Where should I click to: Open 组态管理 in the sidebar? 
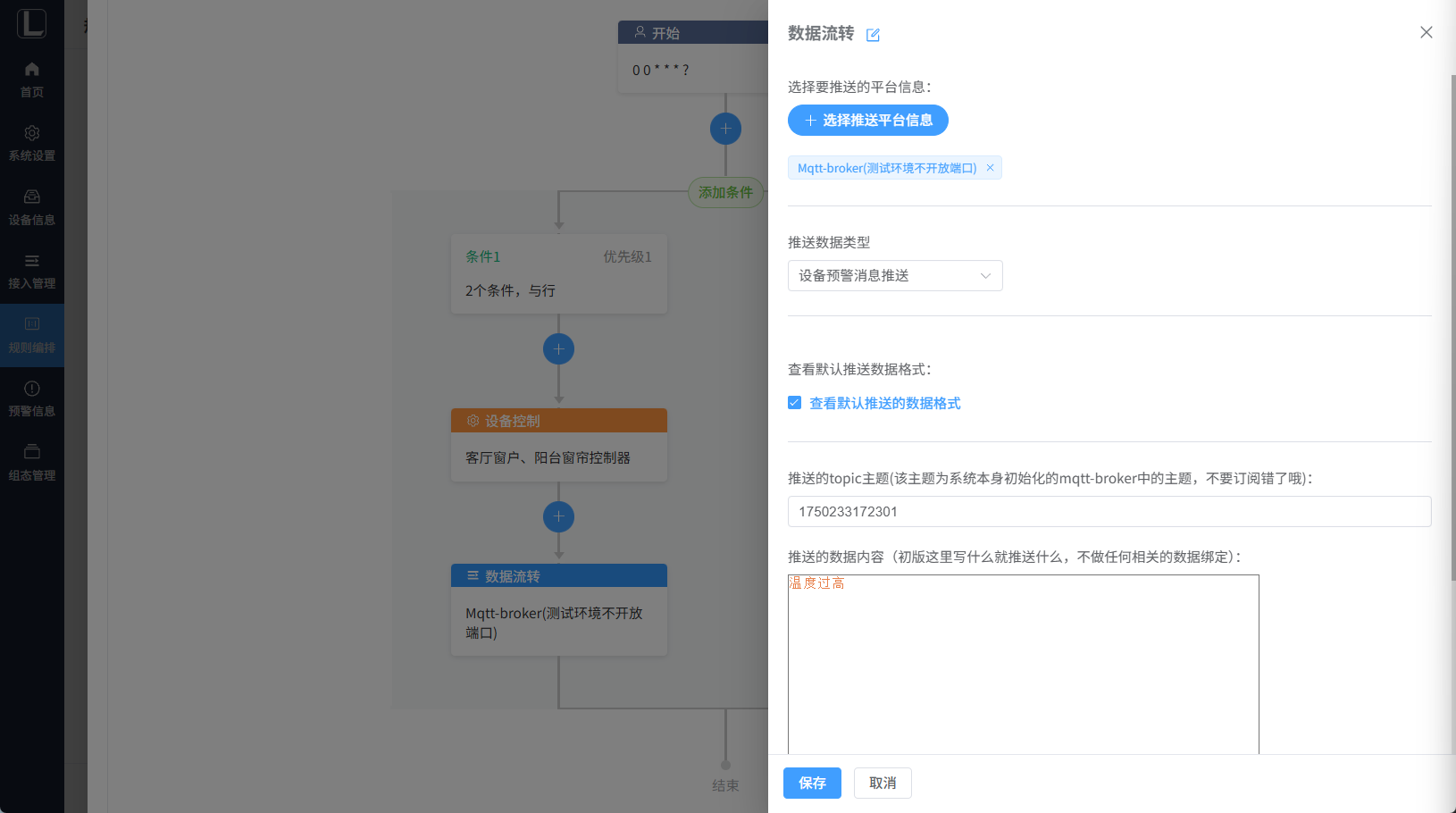click(32, 463)
